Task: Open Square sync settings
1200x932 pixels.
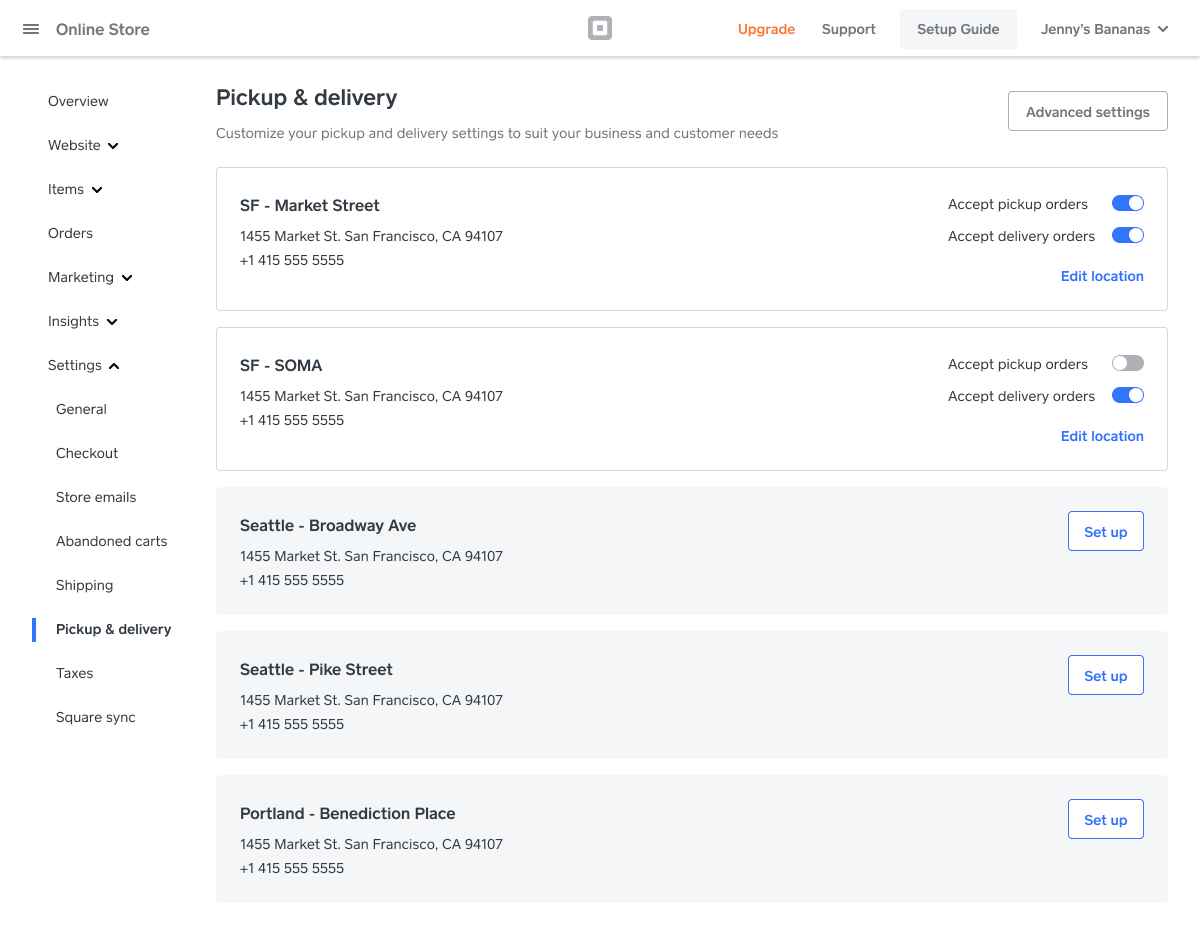Action: [x=96, y=717]
